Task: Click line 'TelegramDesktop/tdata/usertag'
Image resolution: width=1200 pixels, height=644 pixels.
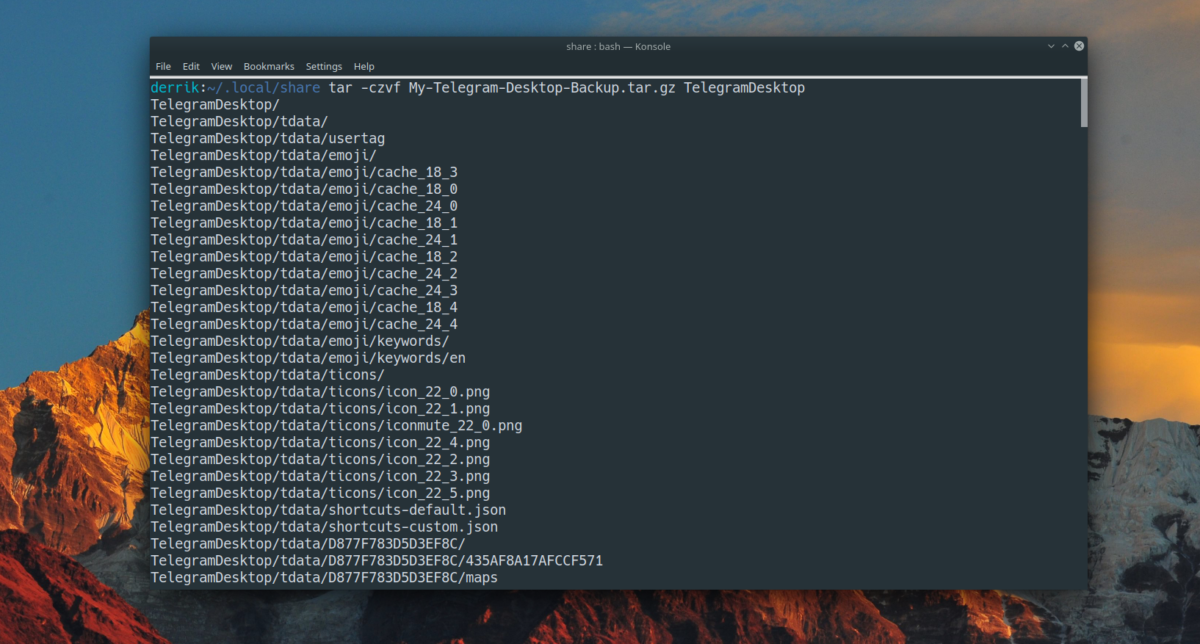Action: pyautogui.click(x=268, y=138)
